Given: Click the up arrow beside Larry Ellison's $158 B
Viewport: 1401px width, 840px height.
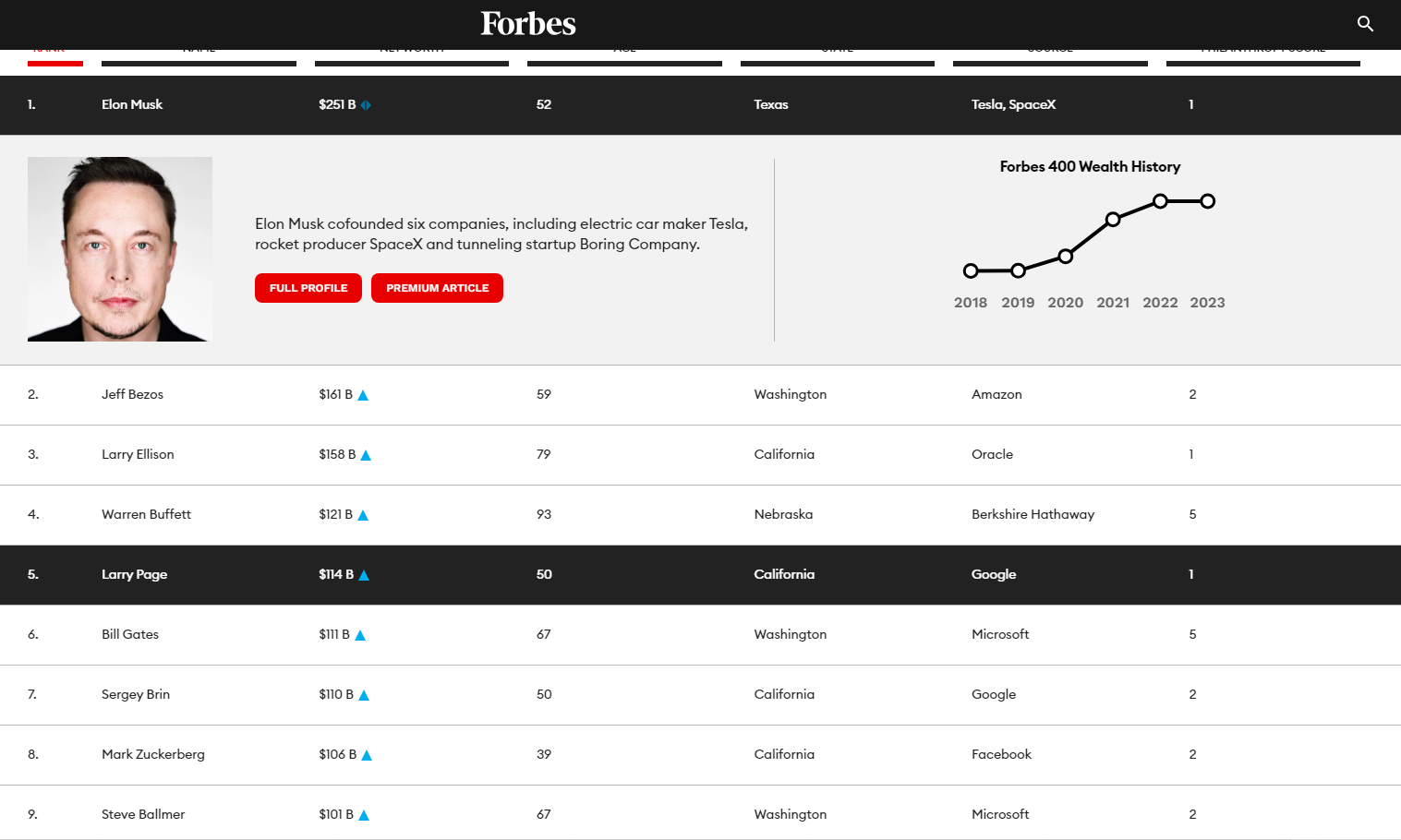Looking at the screenshot, I should click(366, 455).
